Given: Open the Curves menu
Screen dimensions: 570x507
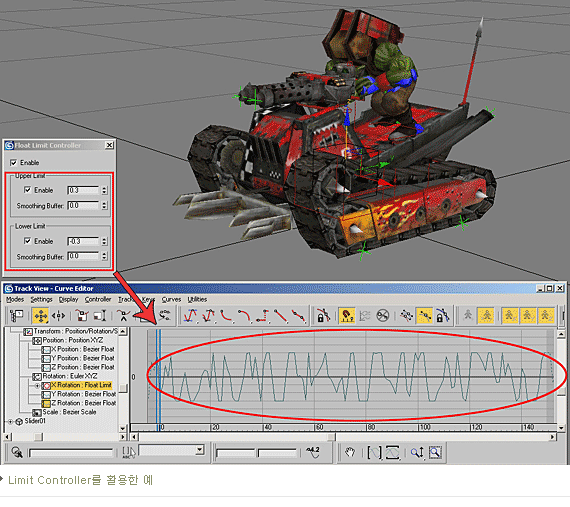Looking at the screenshot, I should pyautogui.click(x=171, y=299).
